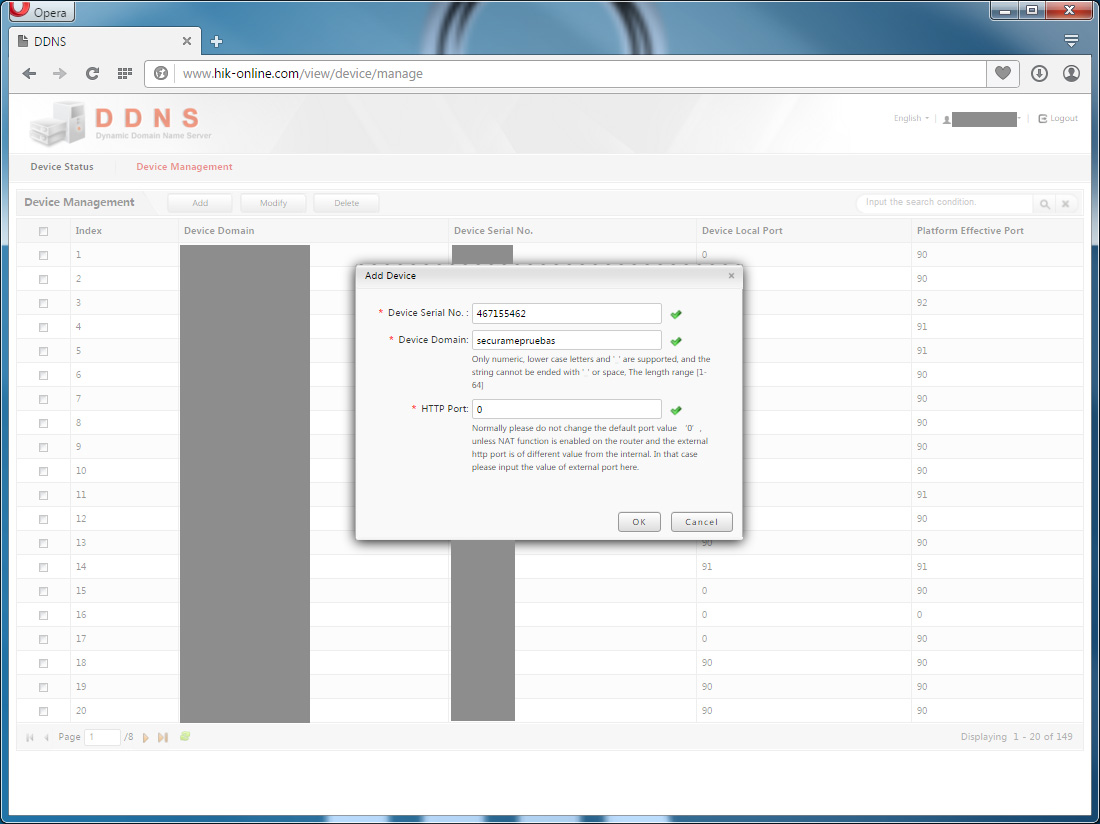Viewport: 1100px width, 824px height.
Task: Open the English language dropdown
Action: click(911, 119)
